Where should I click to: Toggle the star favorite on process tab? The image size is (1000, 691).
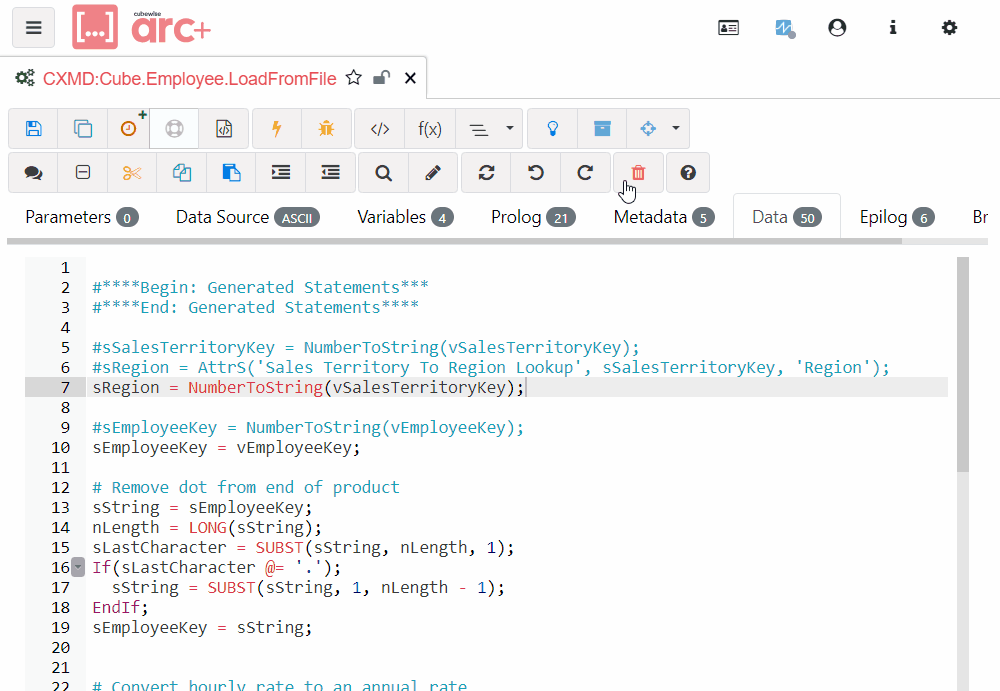coord(354,78)
